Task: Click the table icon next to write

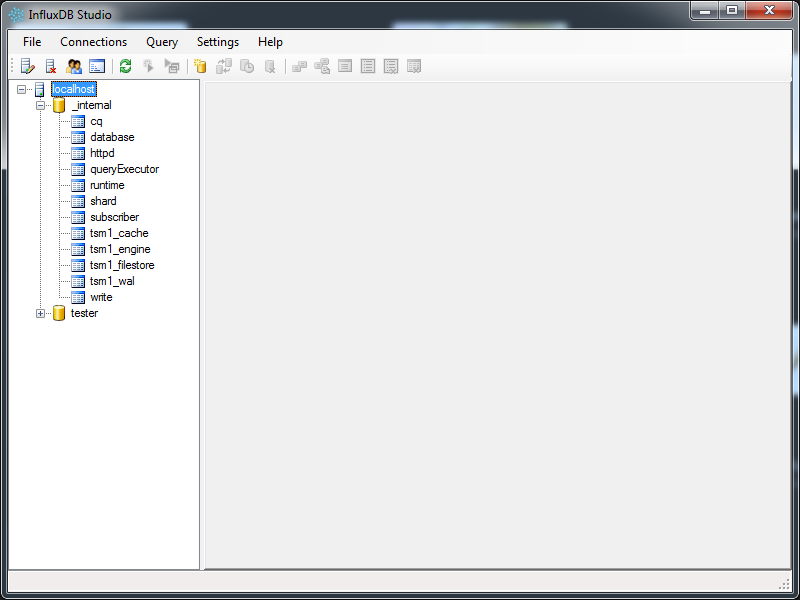Action: coord(78,297)
